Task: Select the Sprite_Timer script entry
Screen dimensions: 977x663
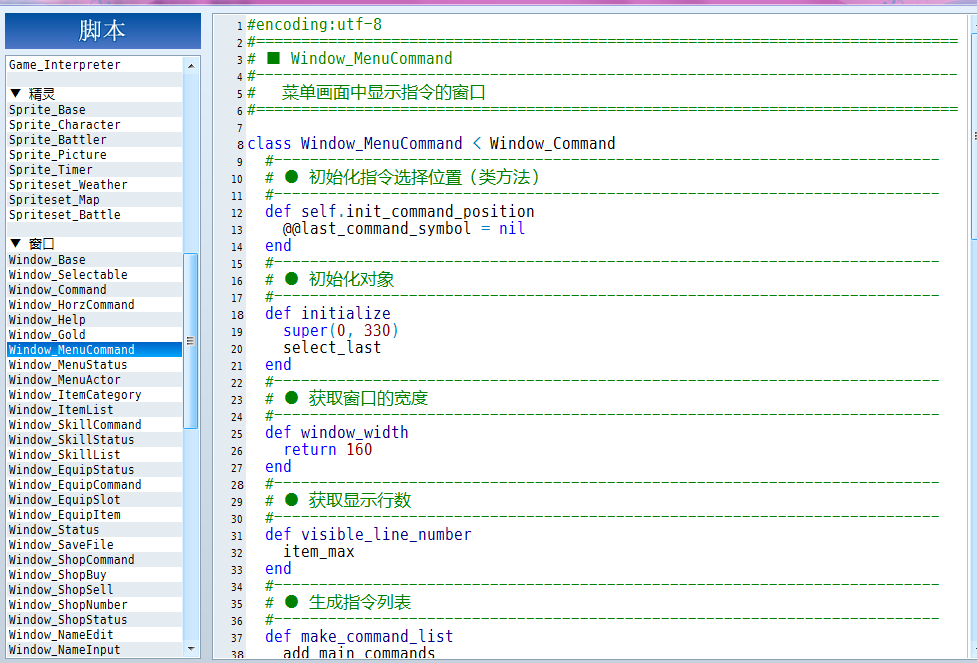Action: 95,169
